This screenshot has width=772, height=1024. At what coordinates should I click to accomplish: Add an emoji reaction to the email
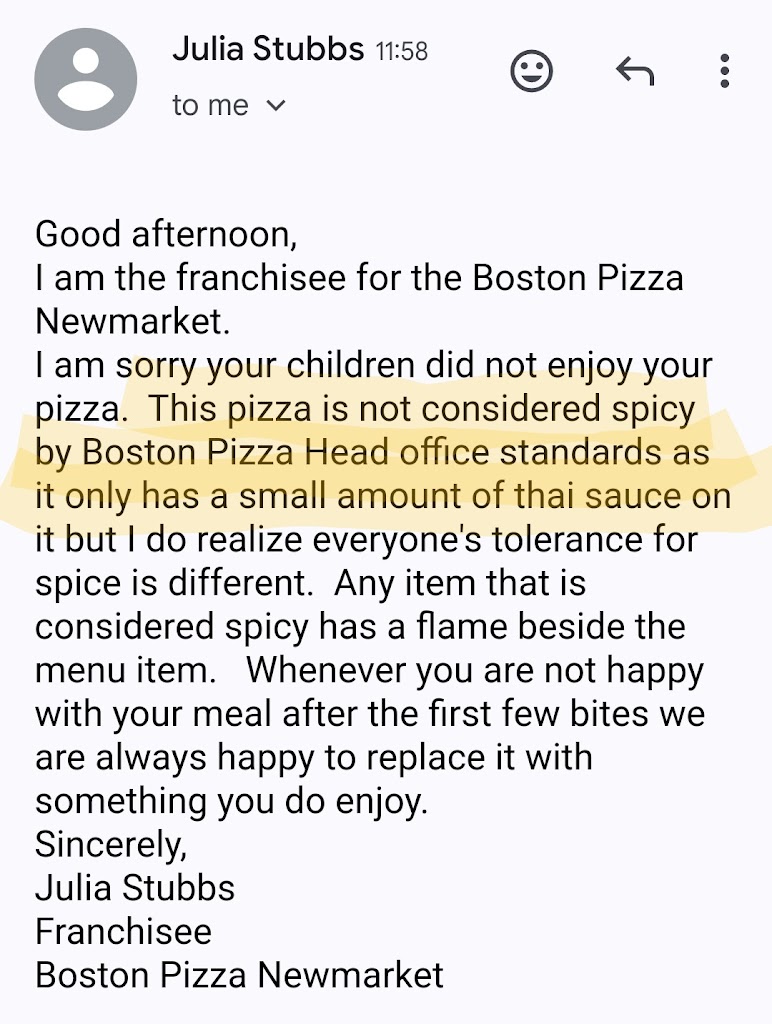click(x=531, y=71)
